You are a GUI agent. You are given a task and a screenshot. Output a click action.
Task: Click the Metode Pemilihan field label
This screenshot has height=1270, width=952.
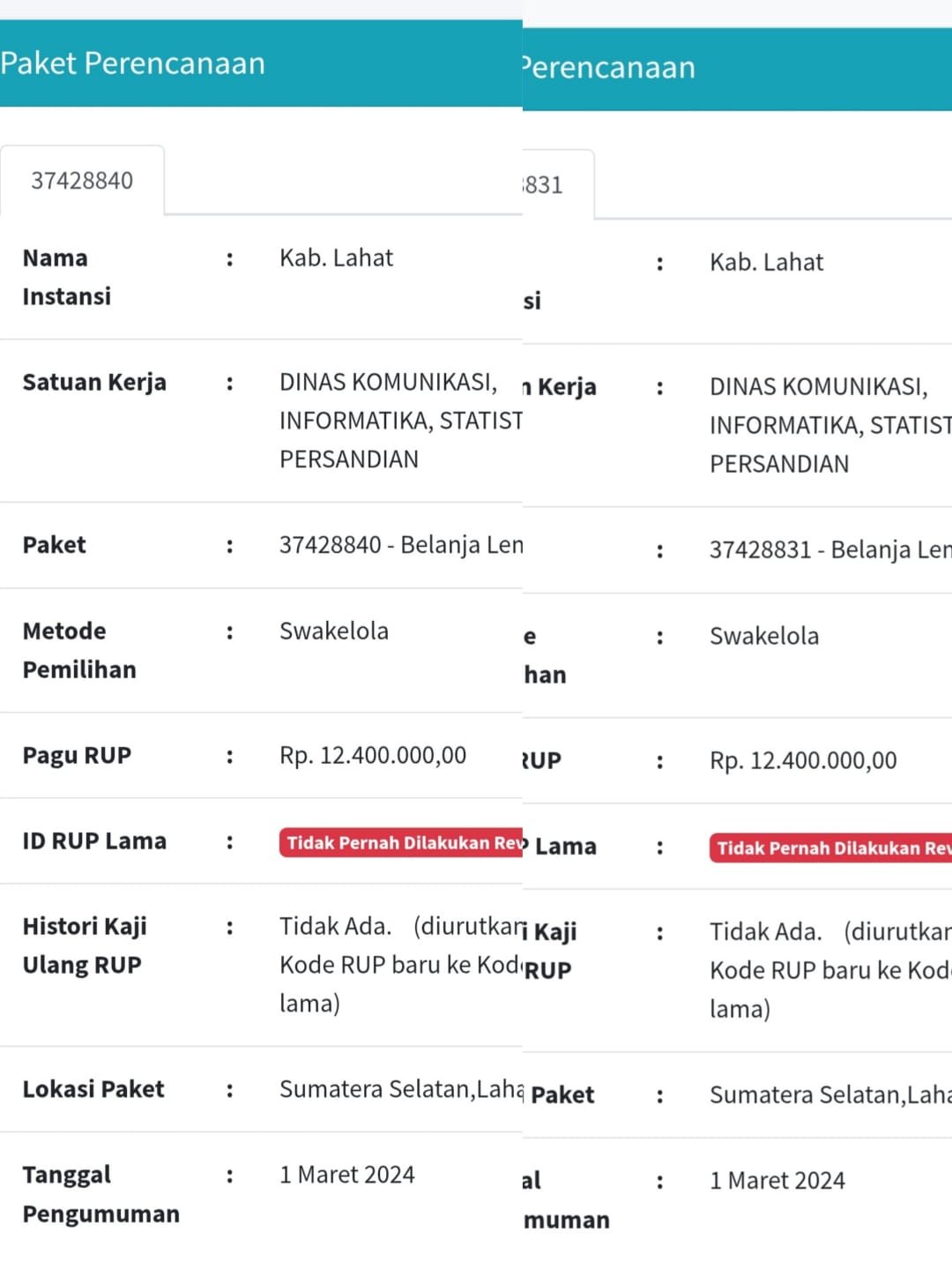click(79, 650)
